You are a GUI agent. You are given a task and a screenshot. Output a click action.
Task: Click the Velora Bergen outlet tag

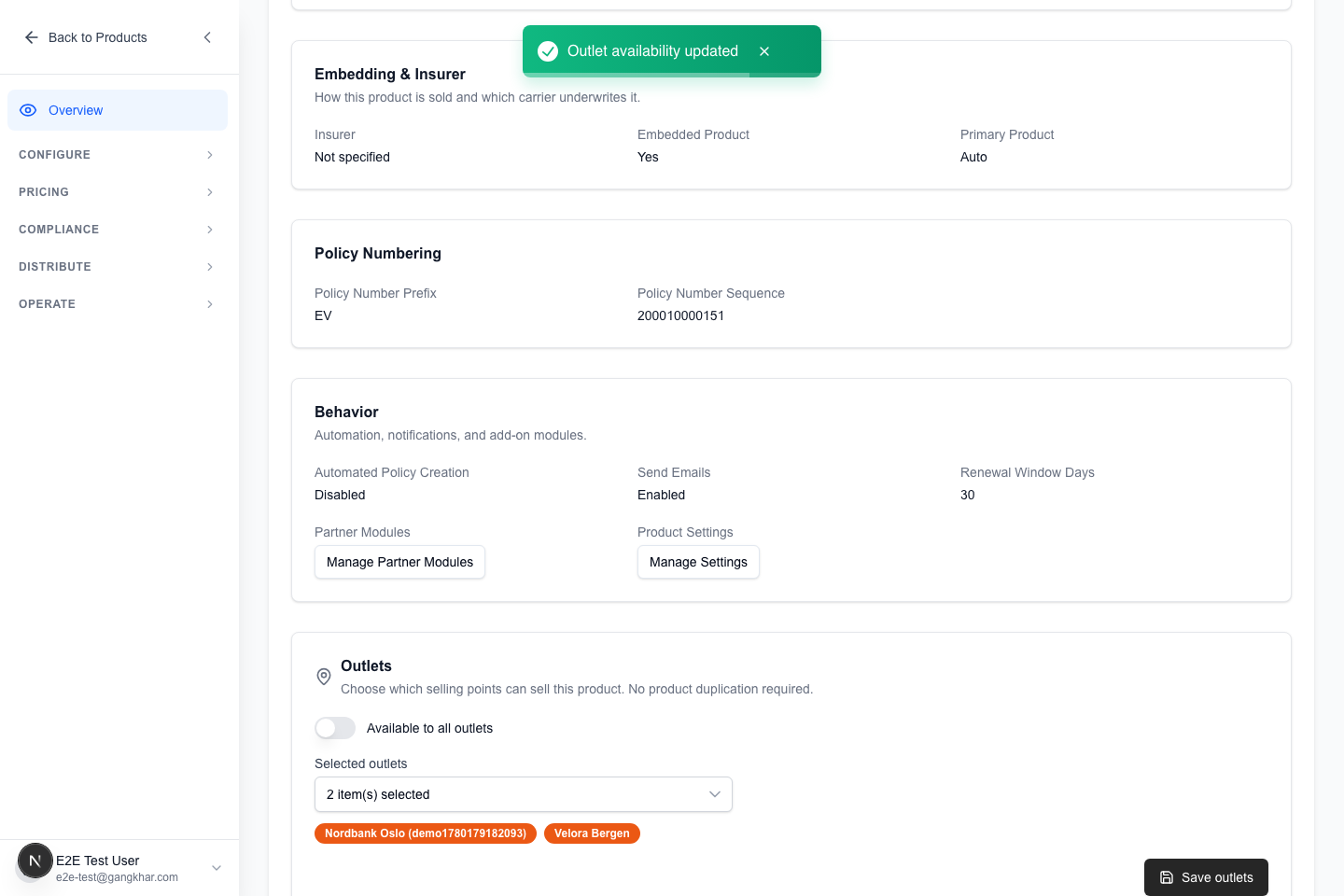[x=592, y=833]
